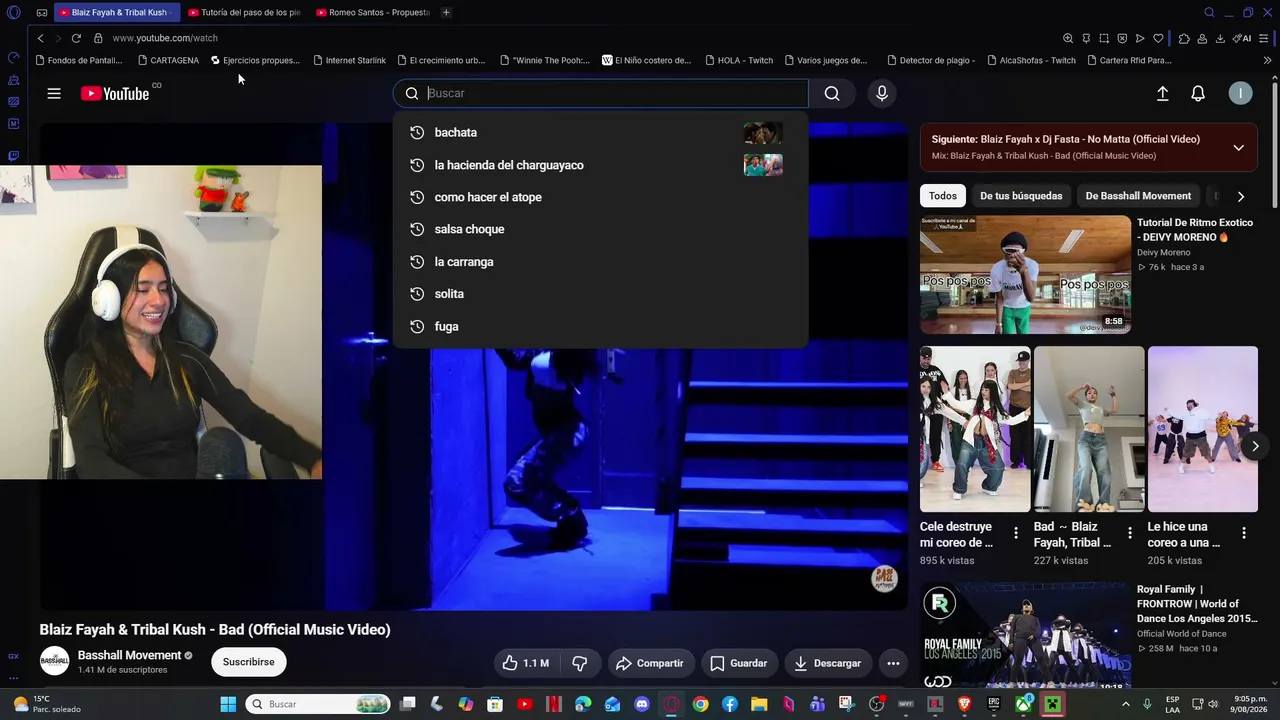
Task: Select the 'De Basshall Movement' filter chip
Action: click(x=1138, y=196)
